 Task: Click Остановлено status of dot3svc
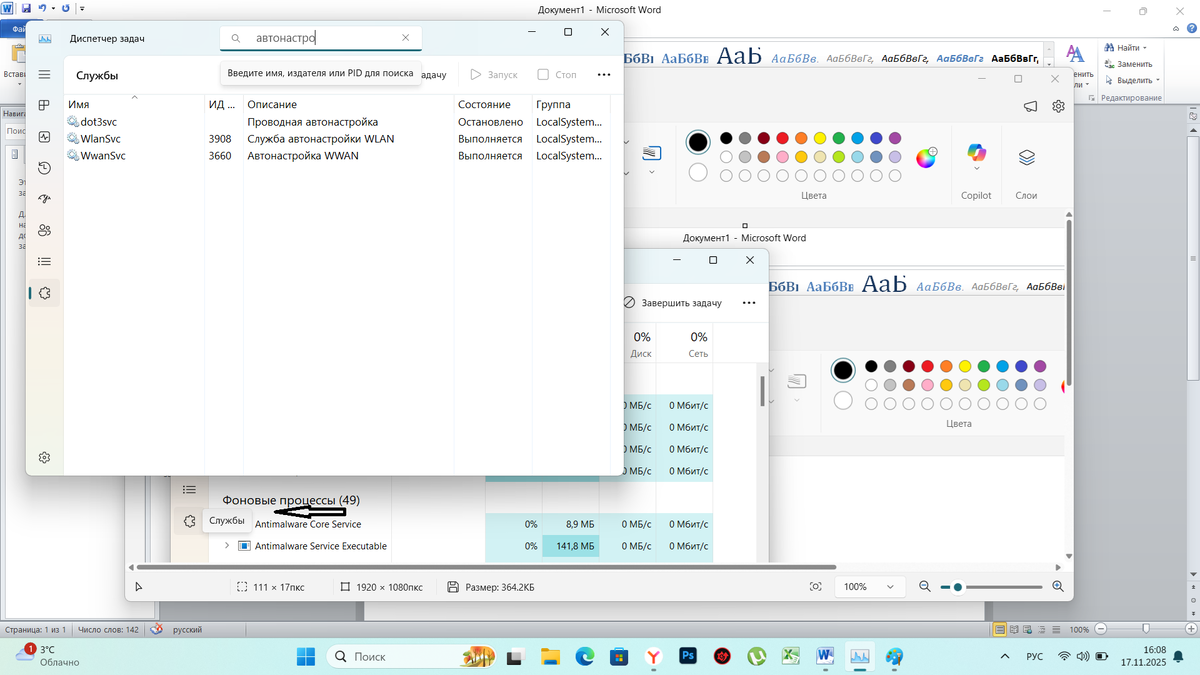(x=491, y=122)
